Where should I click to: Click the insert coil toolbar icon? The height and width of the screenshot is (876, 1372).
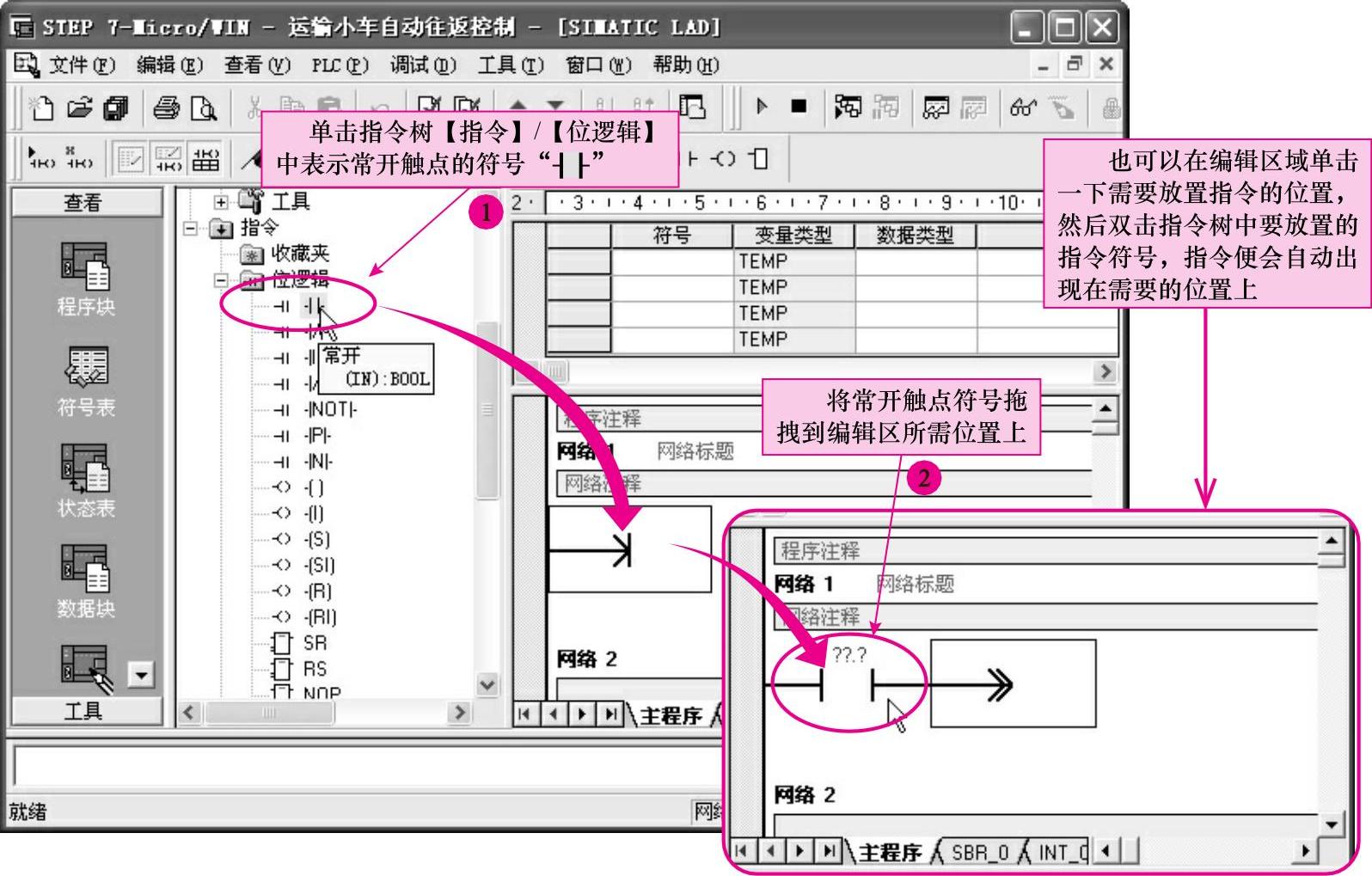pos(723,159)
